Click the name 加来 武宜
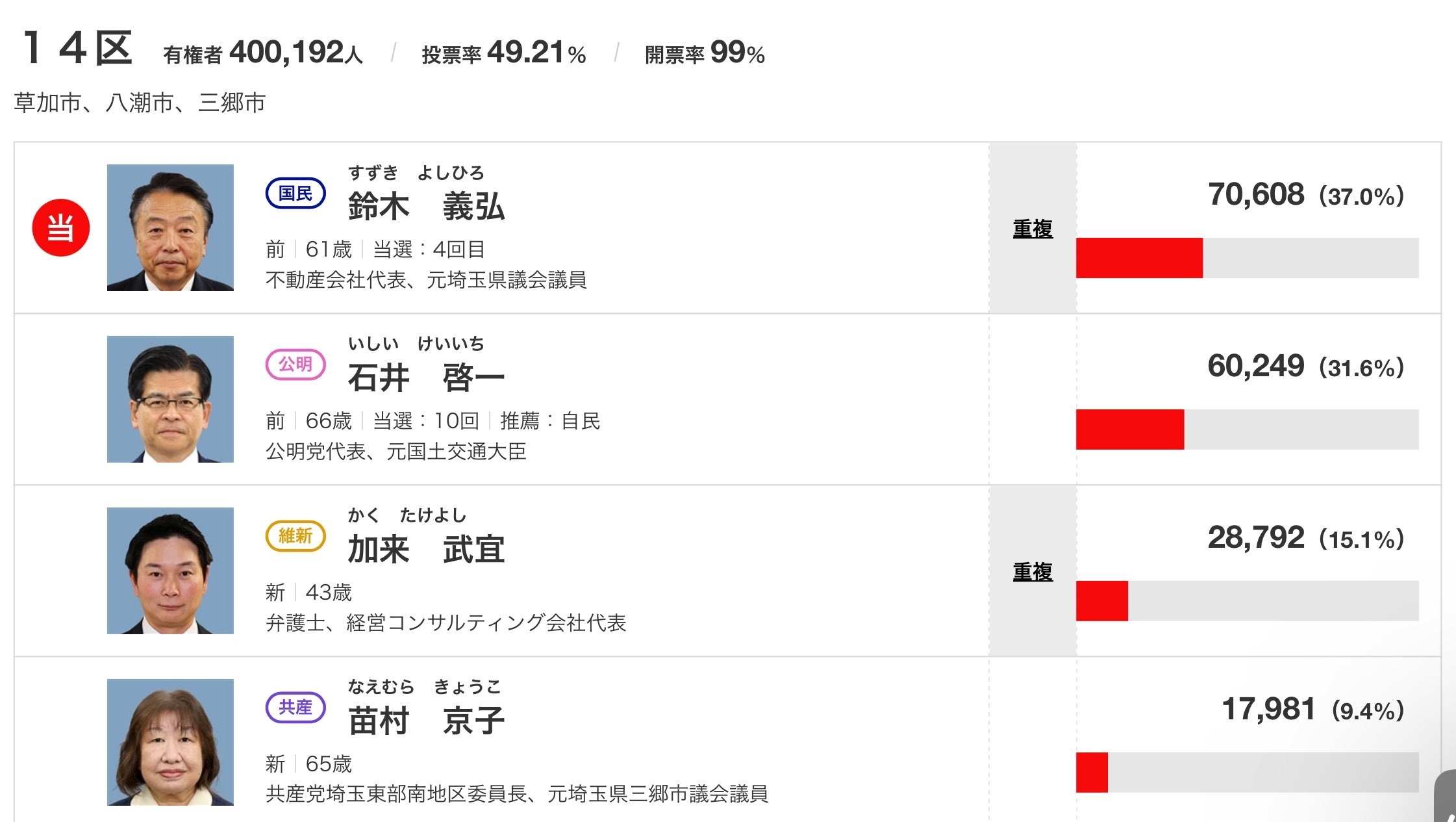The width and height of the screenshot is (1456, 822). tap(426, 550)
